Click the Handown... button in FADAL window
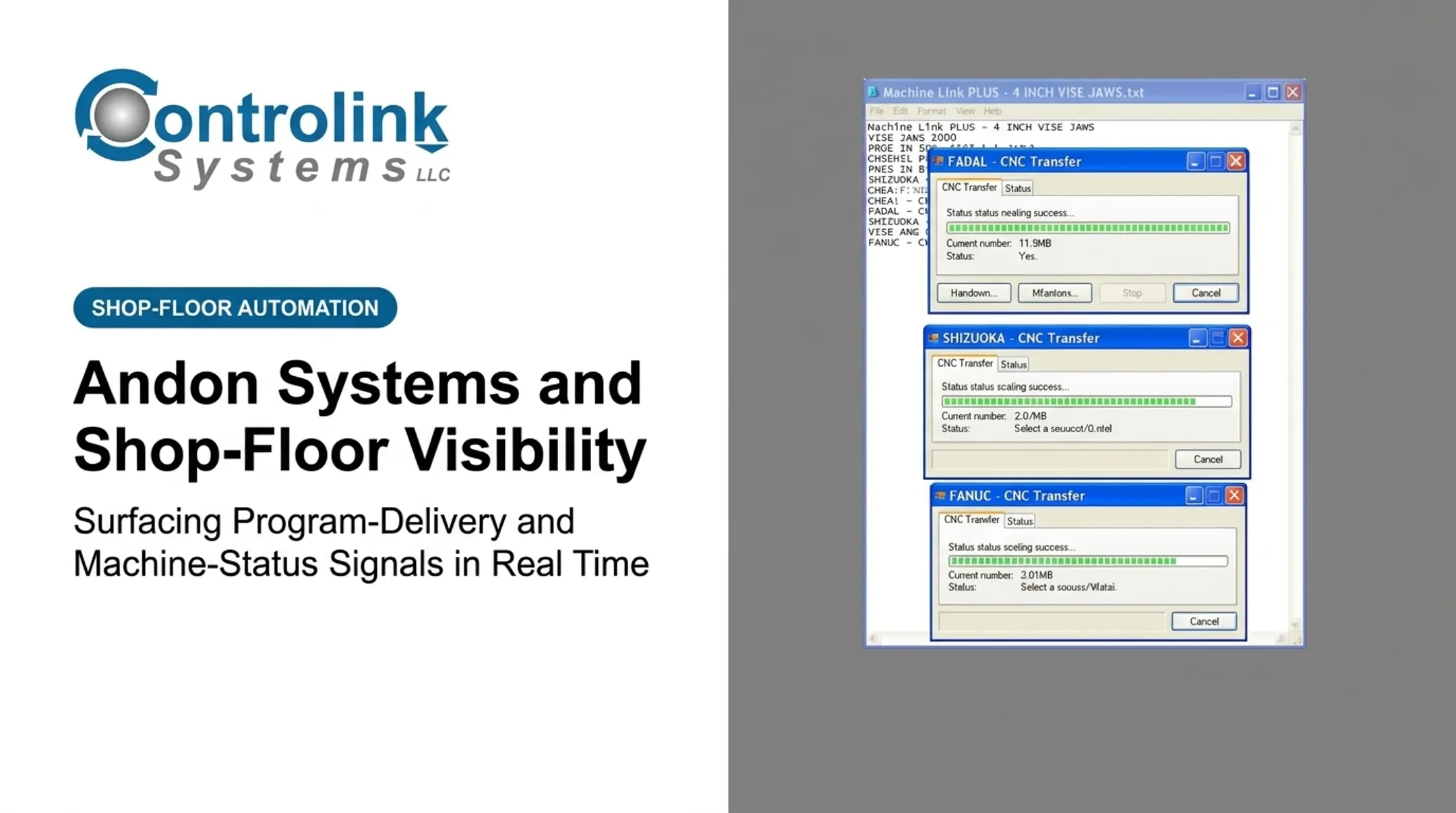1456x813 pixels. click(974, 293)
